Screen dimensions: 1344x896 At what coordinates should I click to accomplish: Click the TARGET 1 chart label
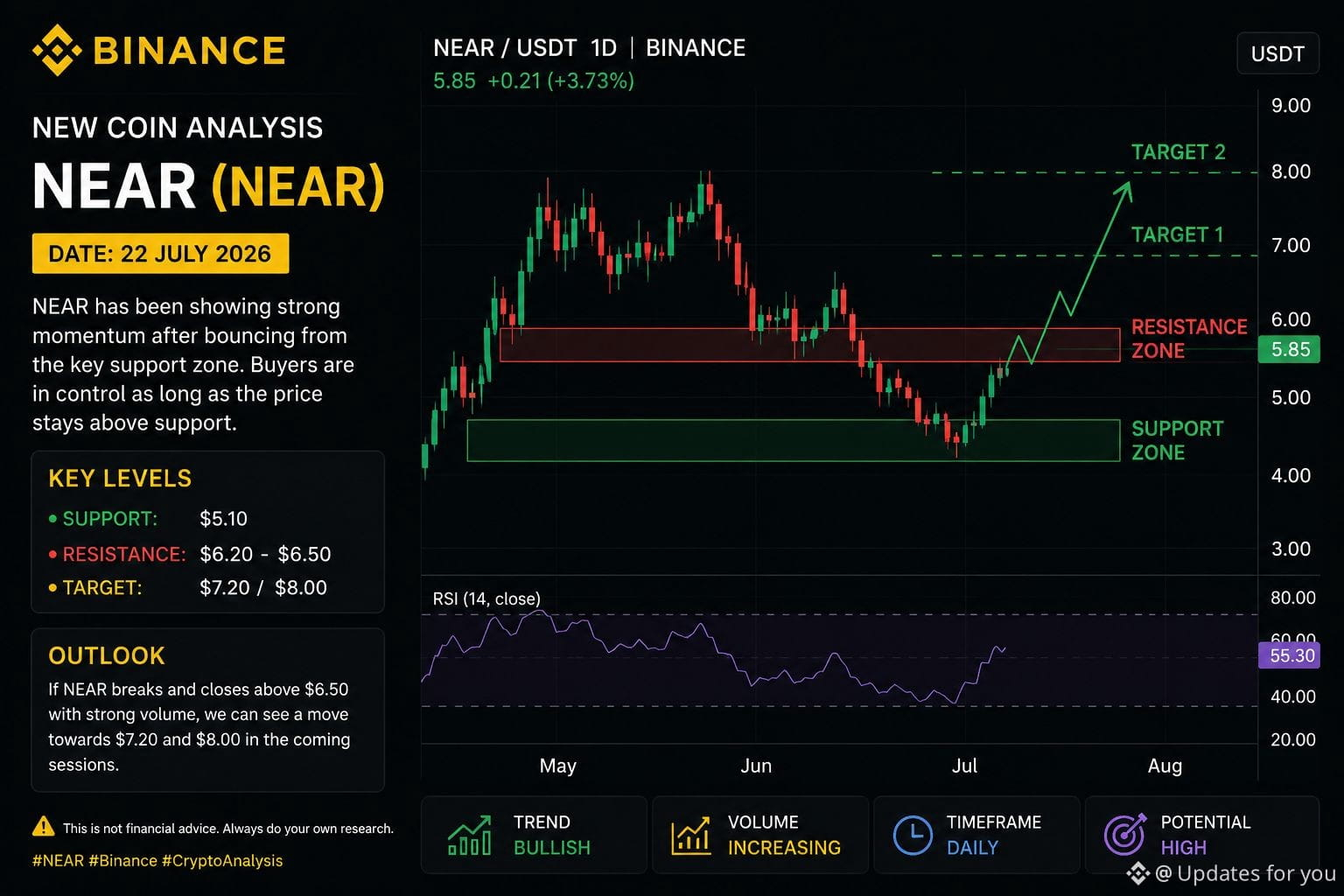pyautogui.click(x=1177, y=234)
